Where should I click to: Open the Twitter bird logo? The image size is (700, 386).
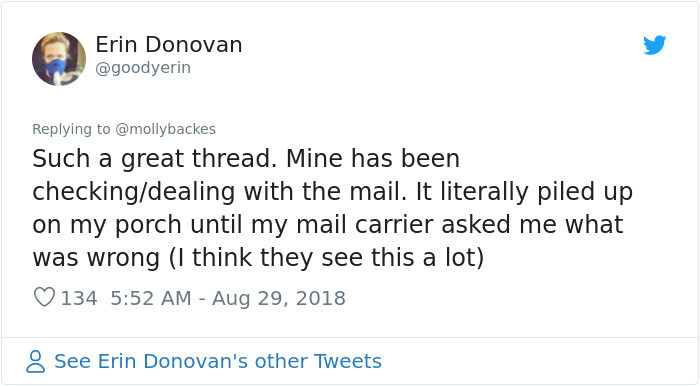[x=654, y=45]
